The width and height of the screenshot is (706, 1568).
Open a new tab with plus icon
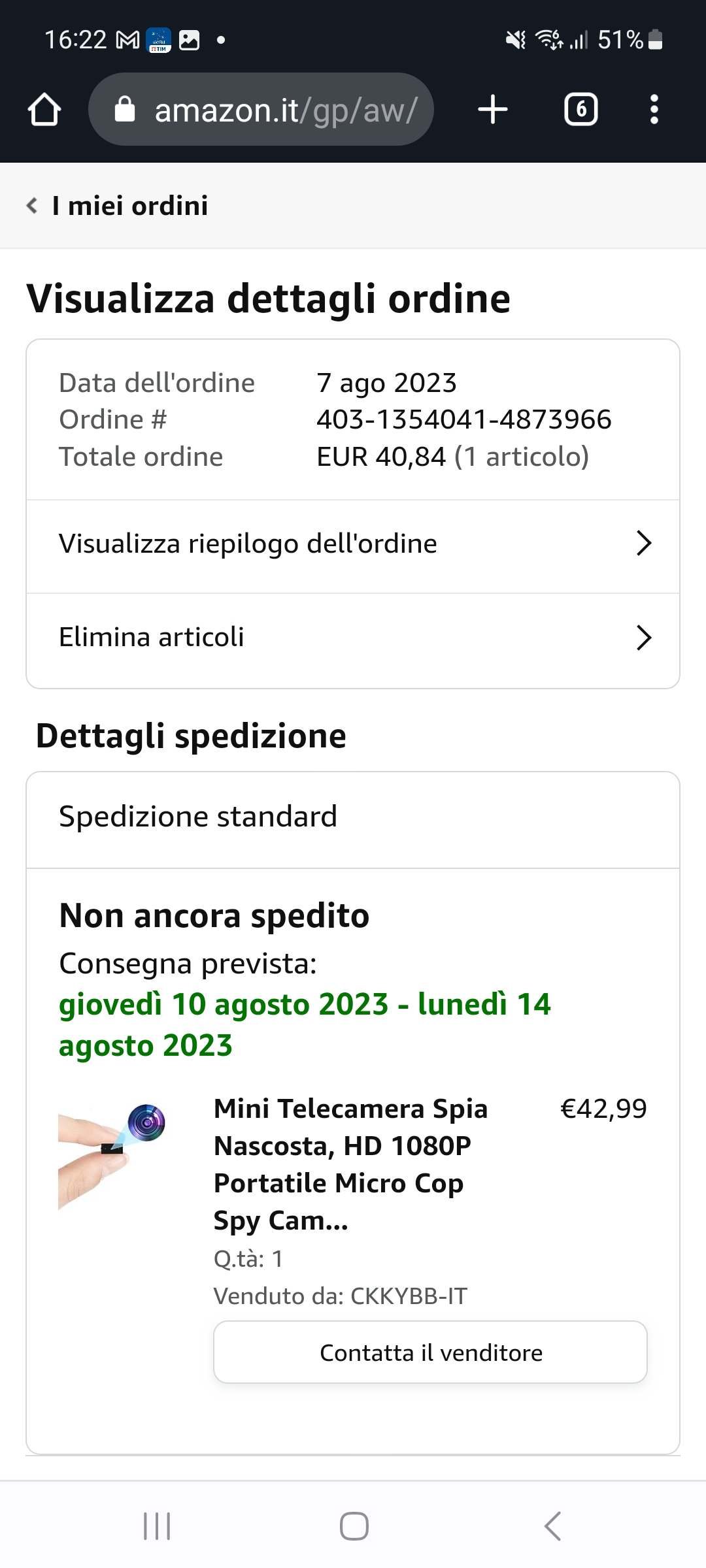click(x=493, y=109)
